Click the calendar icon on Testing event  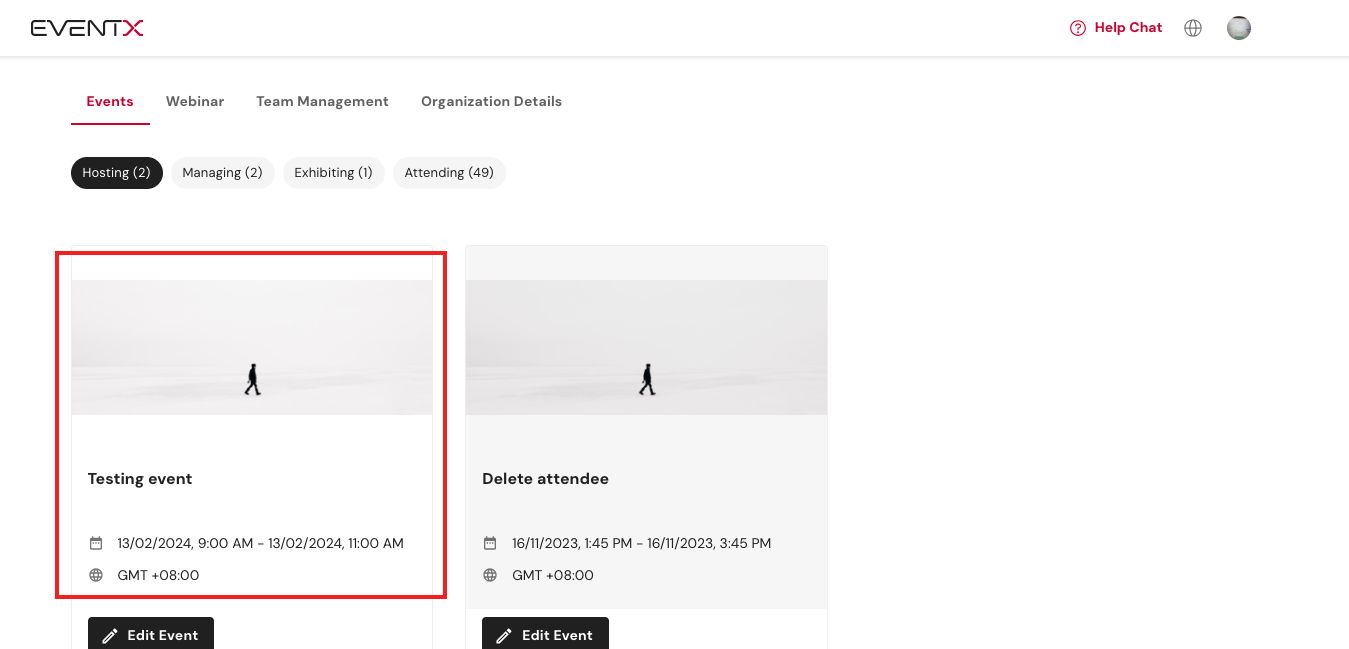tap(96, 543)
